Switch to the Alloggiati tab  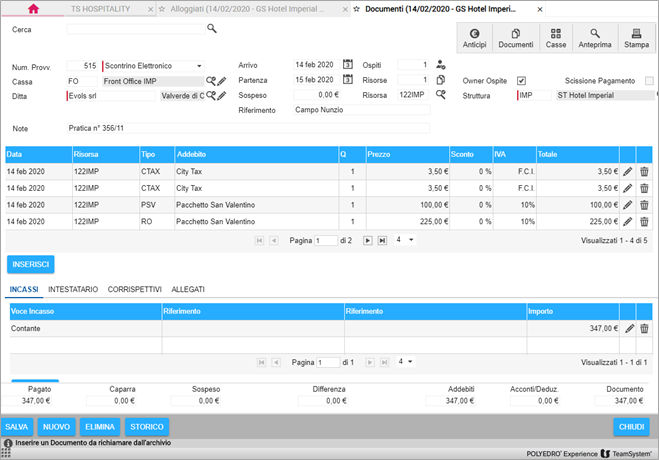click(247, 9)
